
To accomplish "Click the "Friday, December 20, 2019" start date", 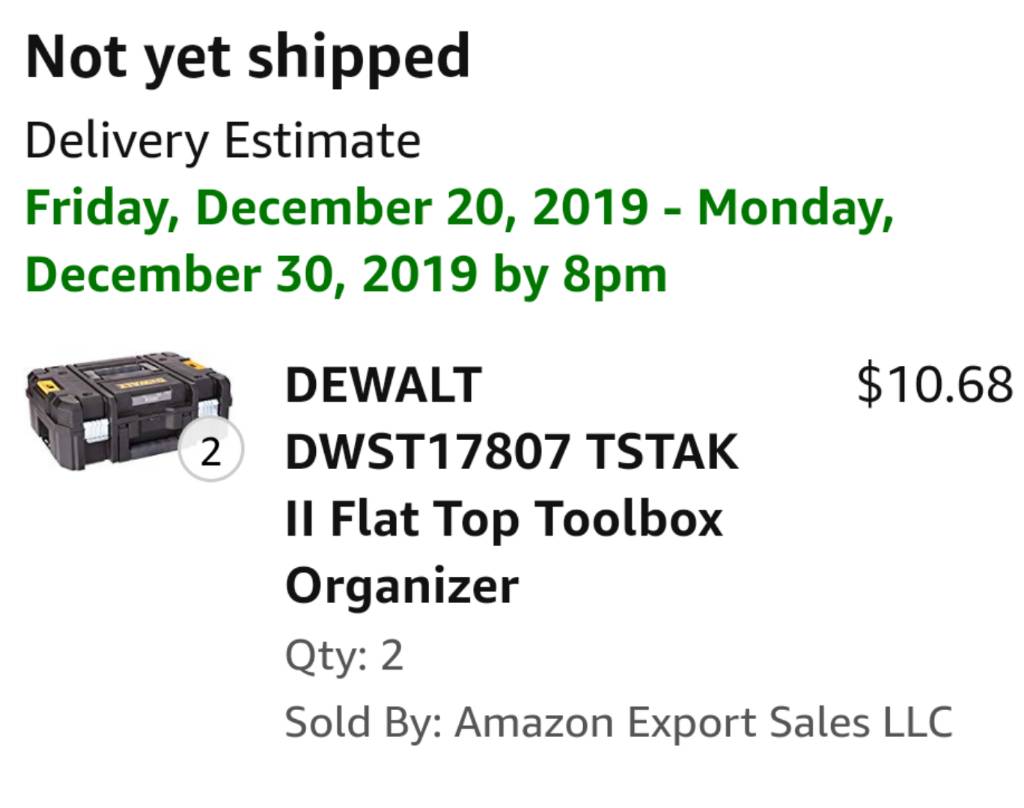I will coord(336,208).
